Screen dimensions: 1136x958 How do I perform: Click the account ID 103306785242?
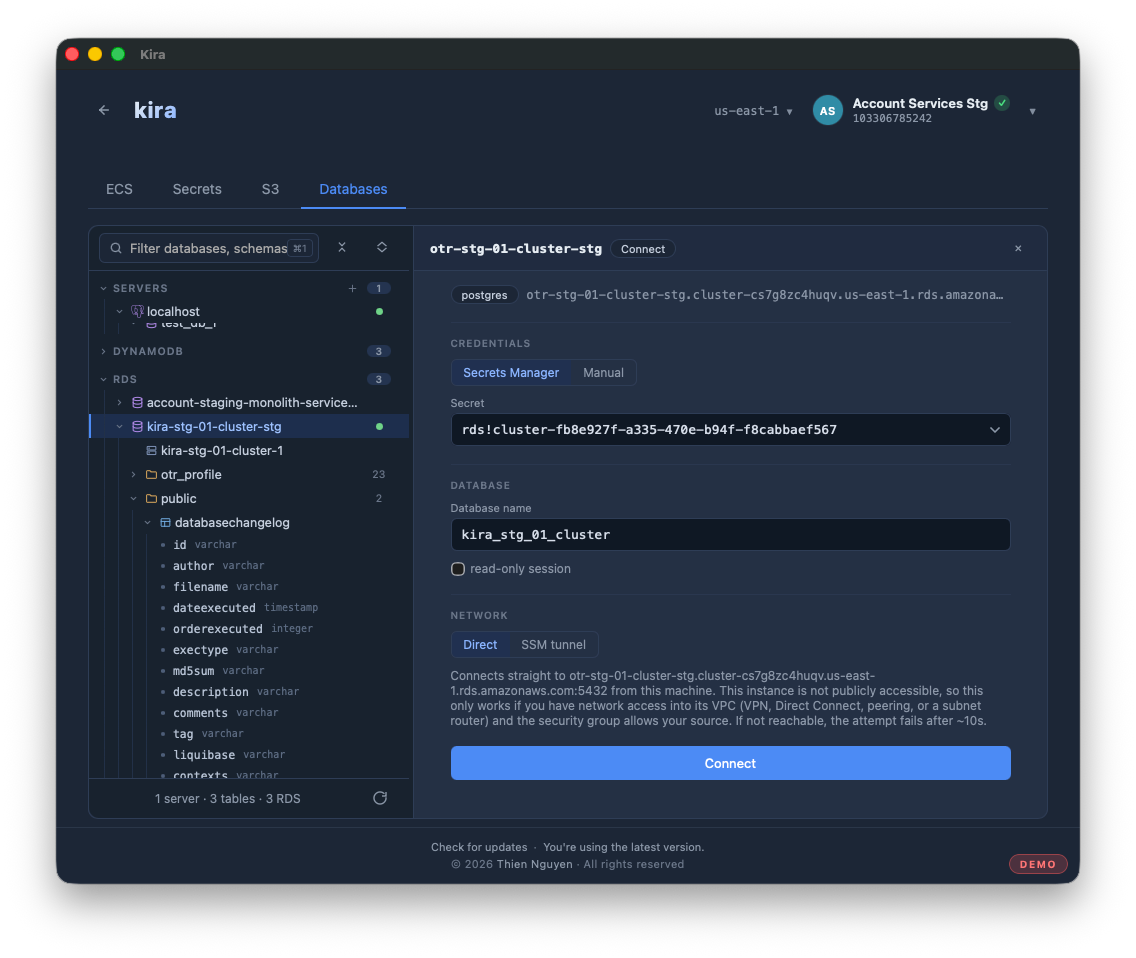point(892,118)
